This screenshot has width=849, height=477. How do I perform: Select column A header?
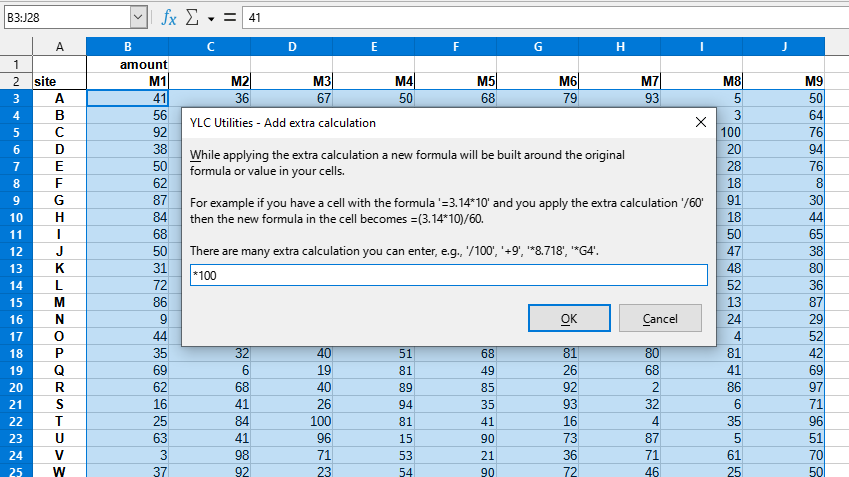click(60, 47)
